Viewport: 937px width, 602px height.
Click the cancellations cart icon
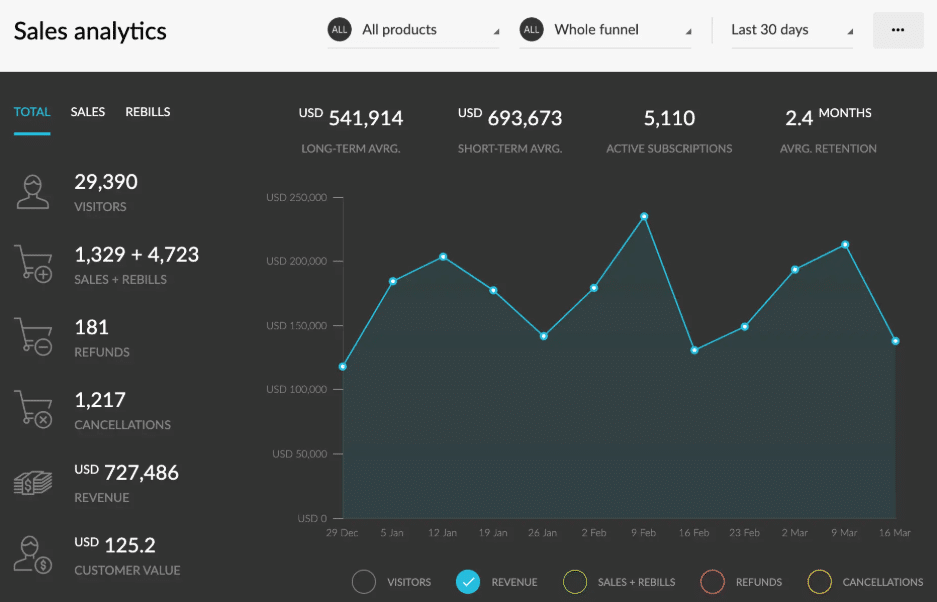coord(33,409)
